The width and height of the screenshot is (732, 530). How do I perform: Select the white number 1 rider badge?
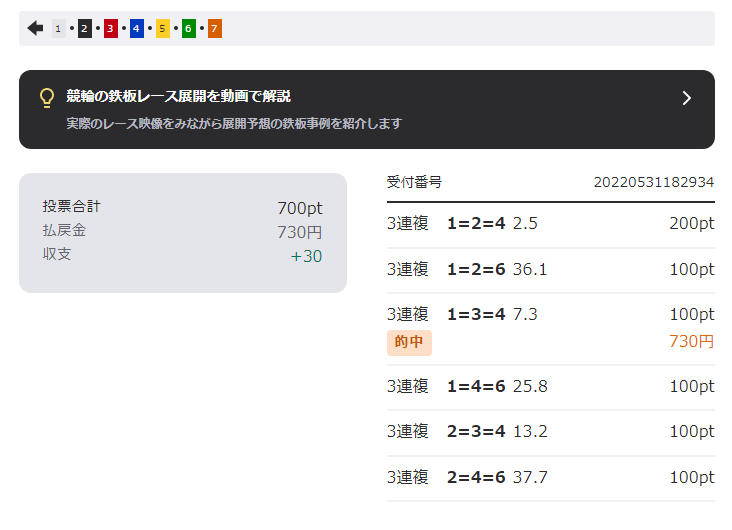[58, 28]
